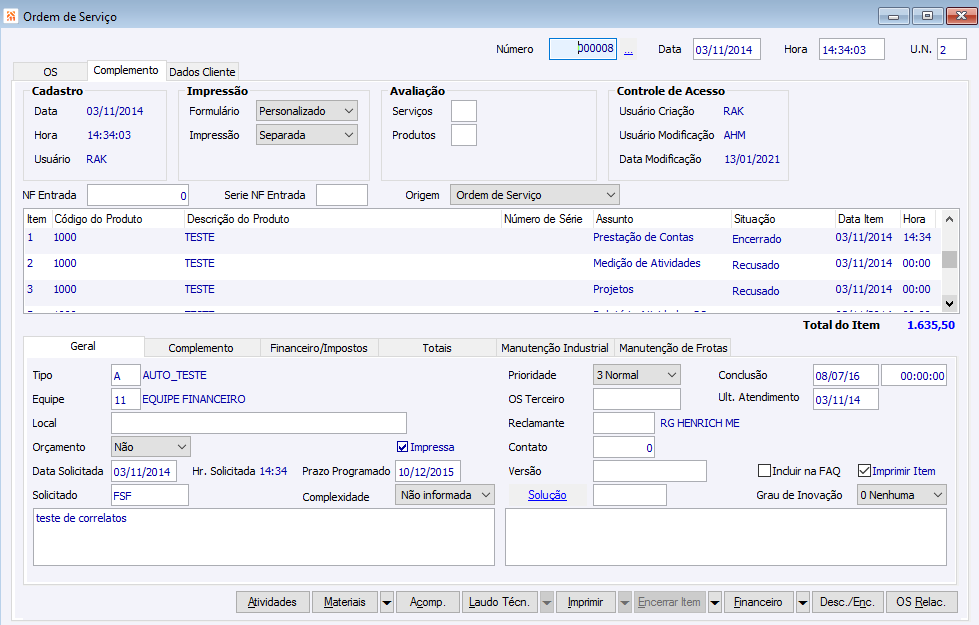
Task: Open the arrow menu beside Materiais
Action: coord(386,602)
